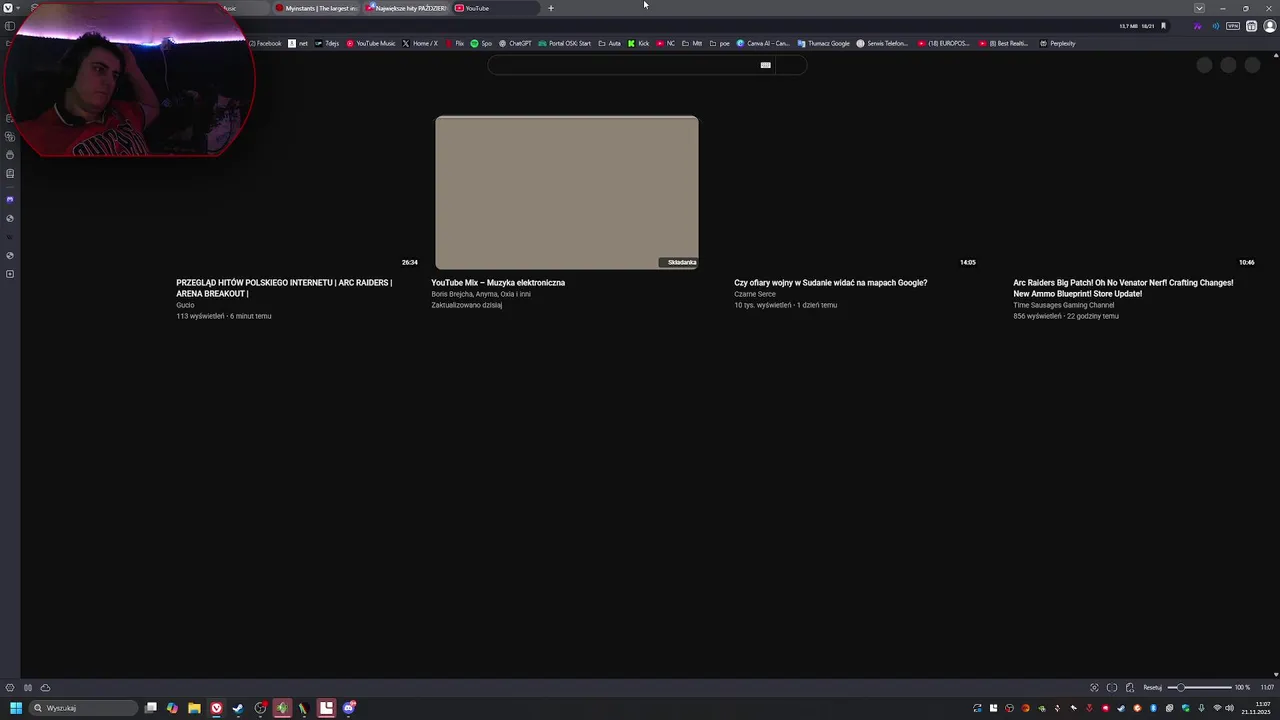The image size is (1280, 720).
Task: Click the Resetuj zoom button
Action: [x=1153, y=688]
